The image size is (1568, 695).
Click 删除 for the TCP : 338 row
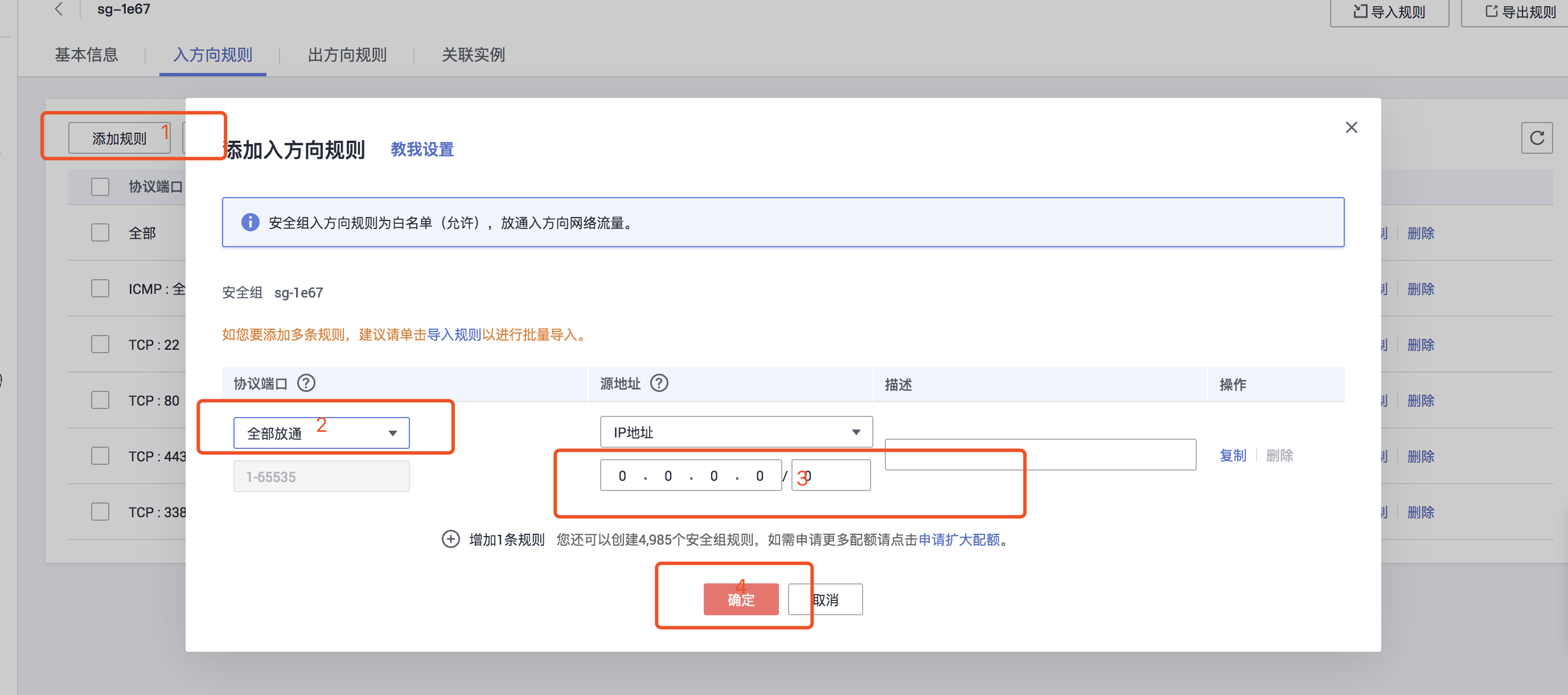pos(1421,512)
